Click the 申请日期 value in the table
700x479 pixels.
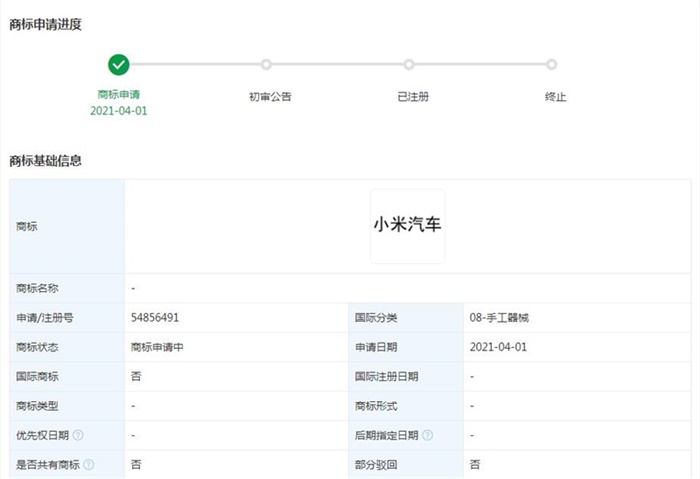(498, 347)
